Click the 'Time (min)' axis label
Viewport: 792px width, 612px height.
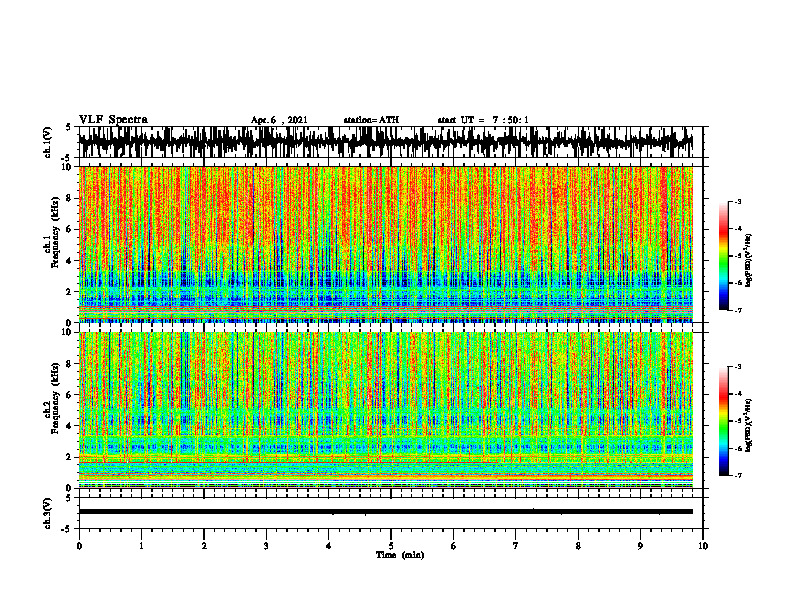[x=400, y=555]
